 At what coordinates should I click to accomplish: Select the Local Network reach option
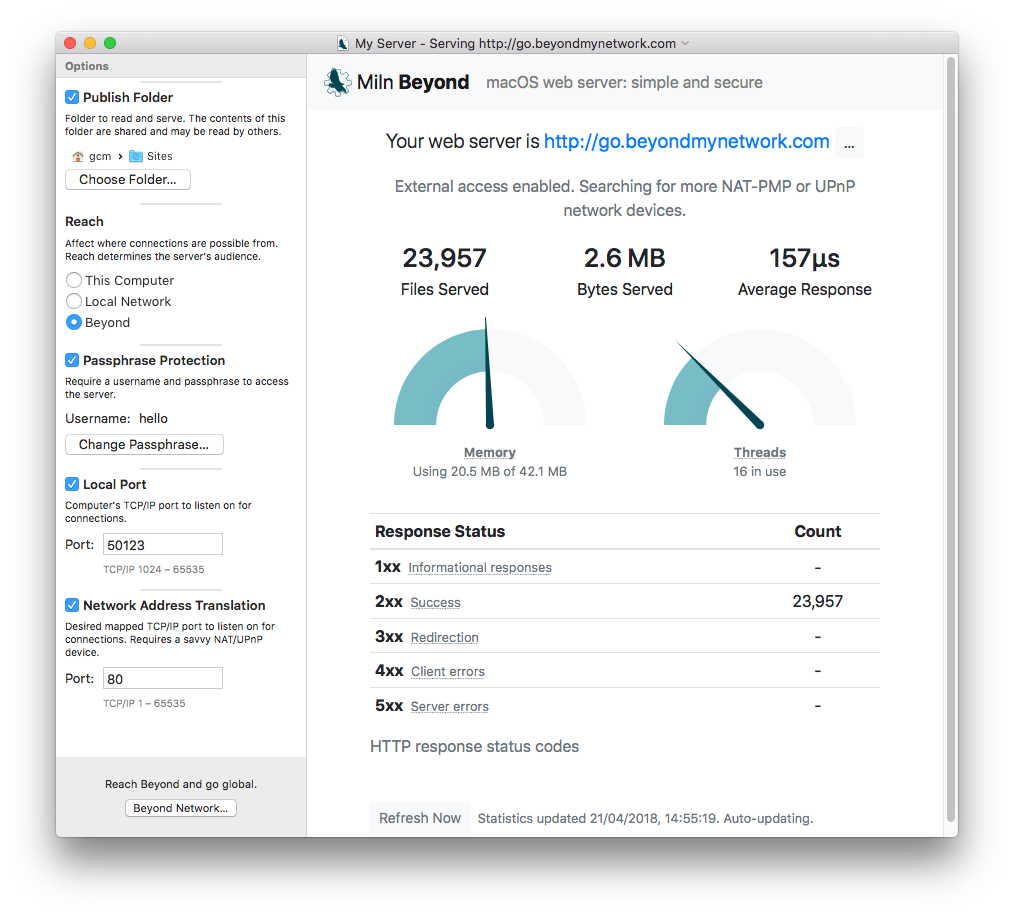74,301
